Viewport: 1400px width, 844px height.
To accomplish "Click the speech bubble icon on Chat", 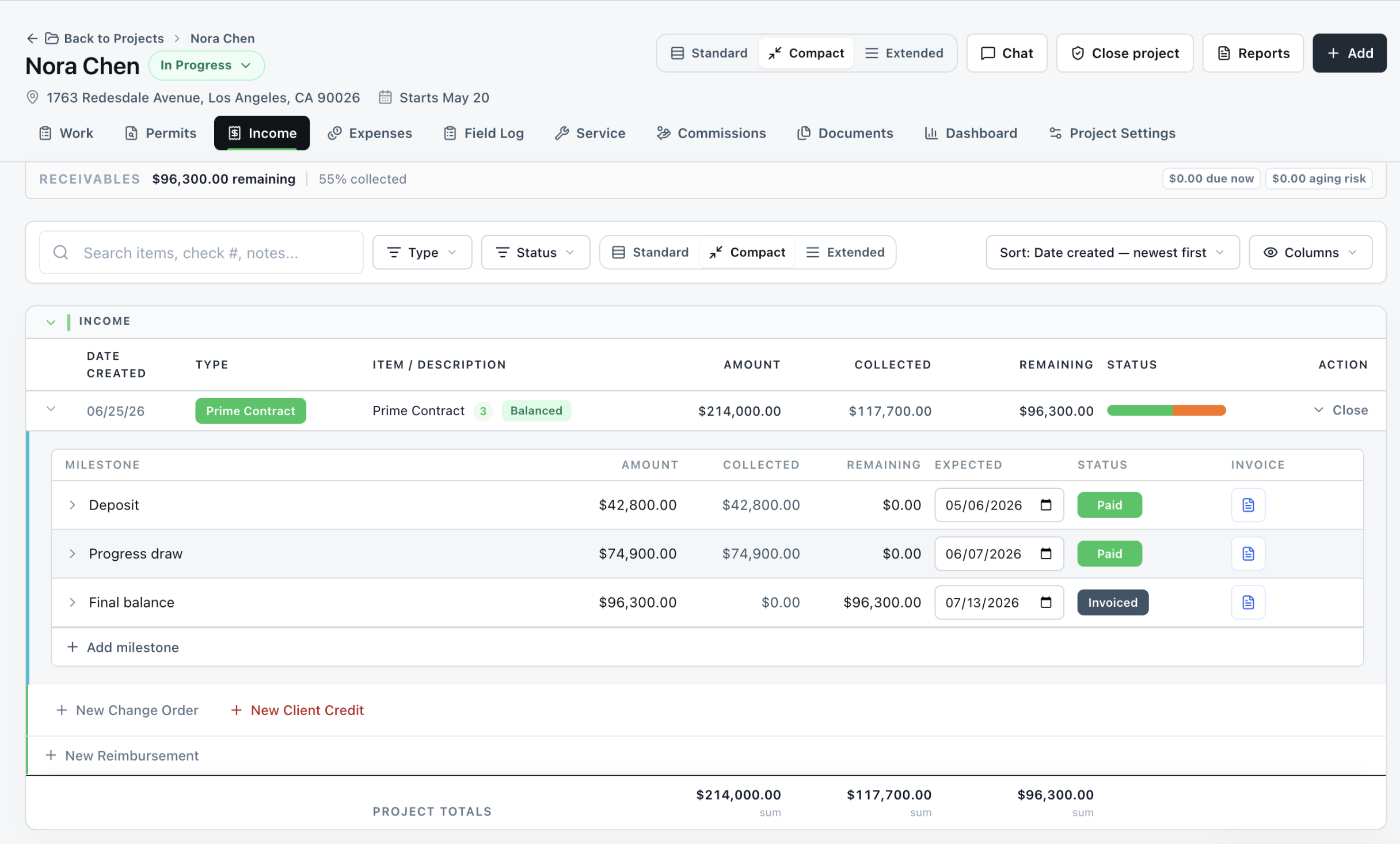I will tap(988, 53).
